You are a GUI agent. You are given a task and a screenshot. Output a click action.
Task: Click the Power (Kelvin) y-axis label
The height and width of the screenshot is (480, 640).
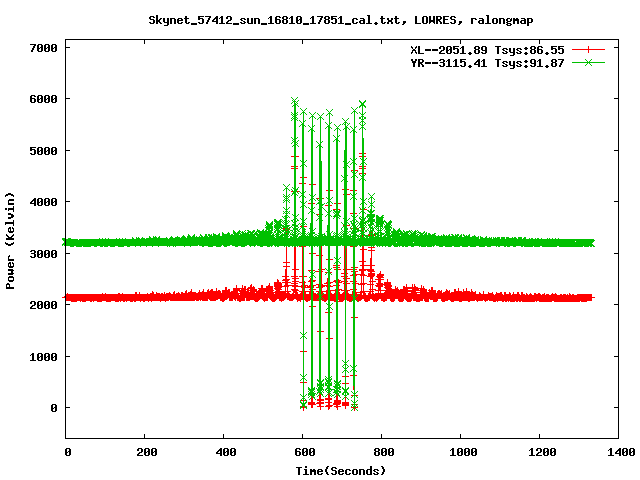tap(10, 241)
